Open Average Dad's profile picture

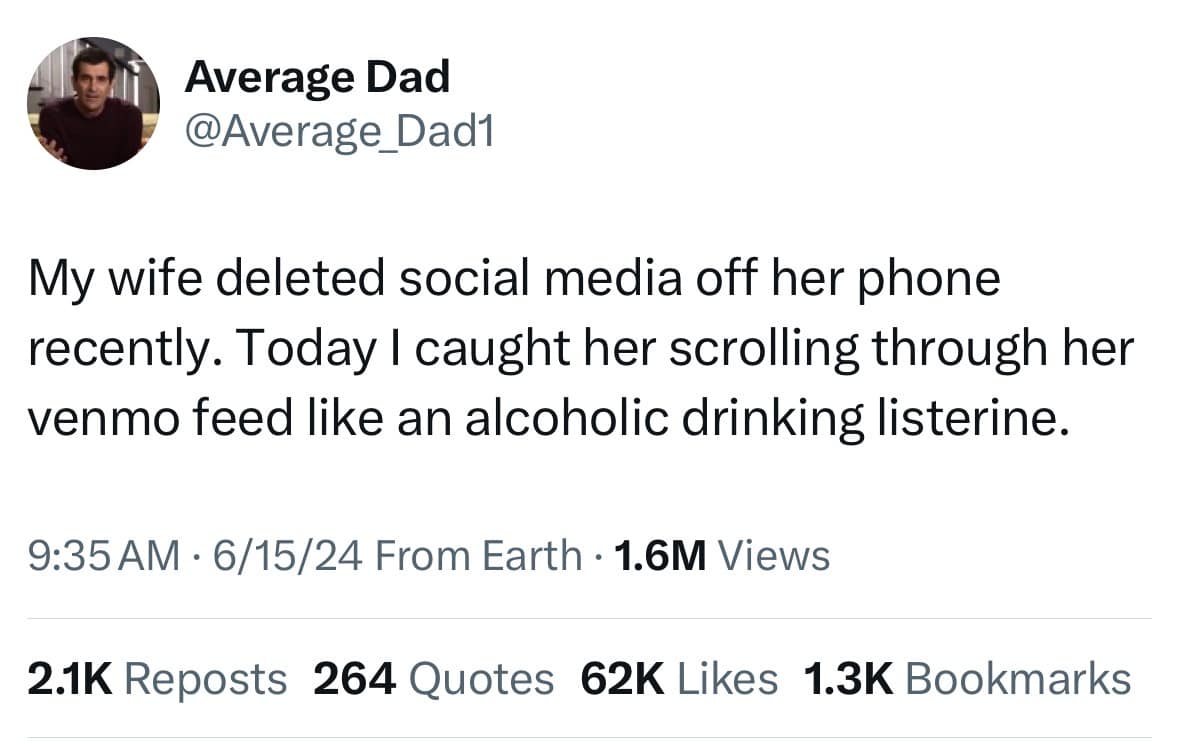[x=94, y=100]
